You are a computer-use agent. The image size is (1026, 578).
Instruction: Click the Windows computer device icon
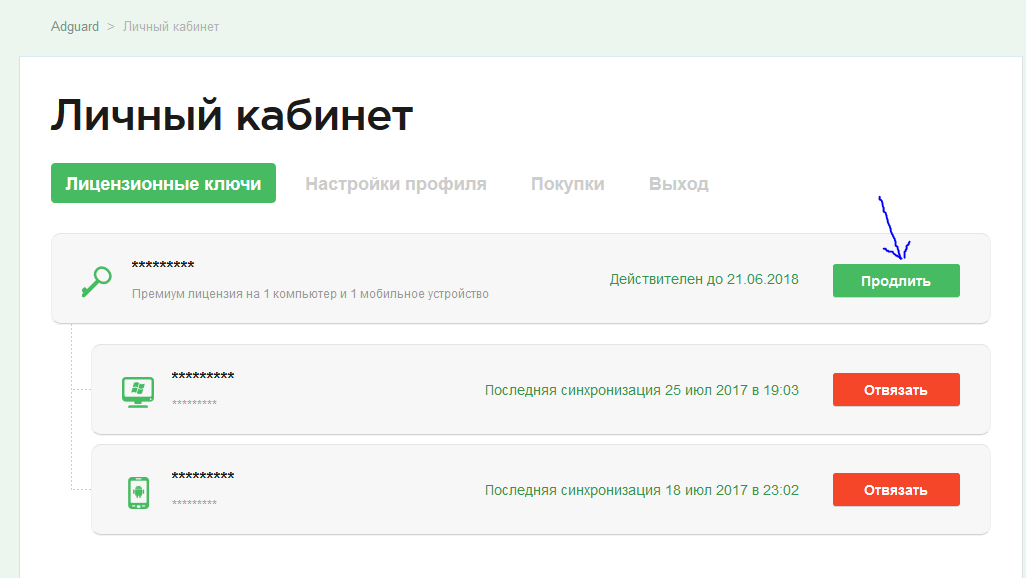click(138, 392)
